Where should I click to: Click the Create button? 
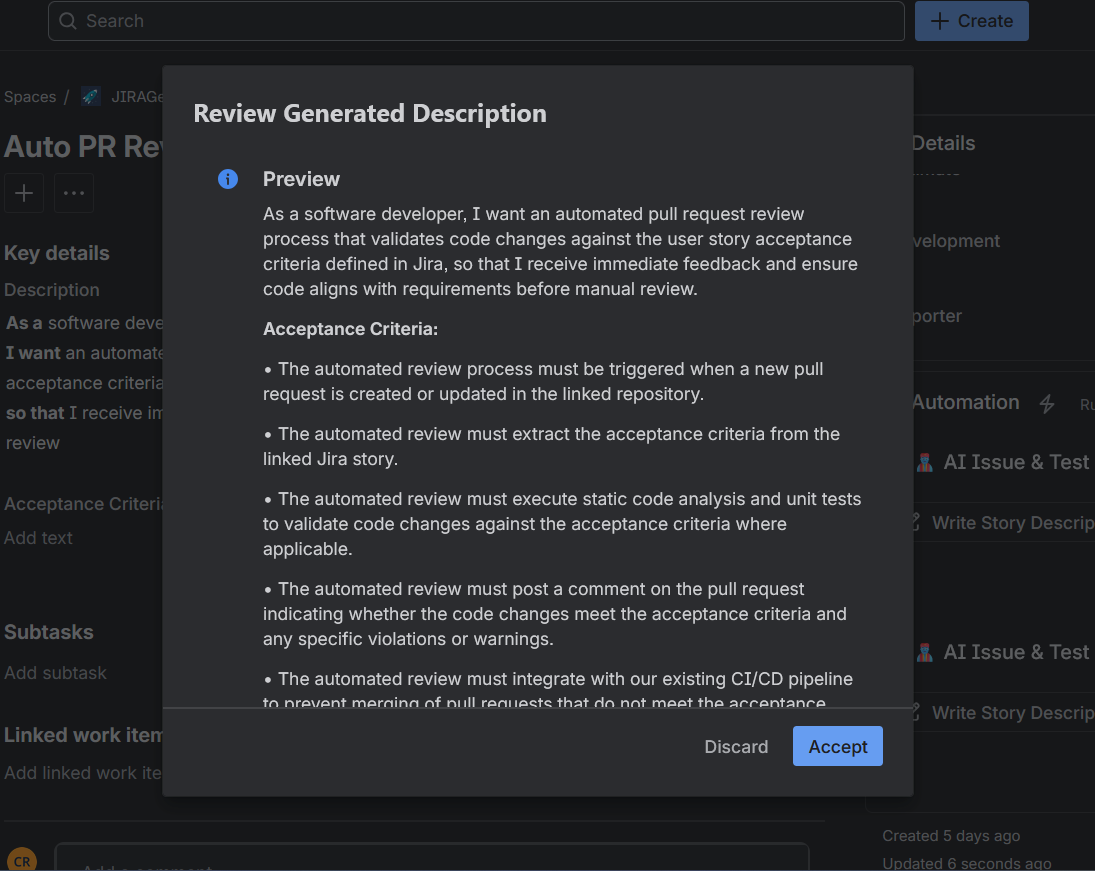coord(971,20)
